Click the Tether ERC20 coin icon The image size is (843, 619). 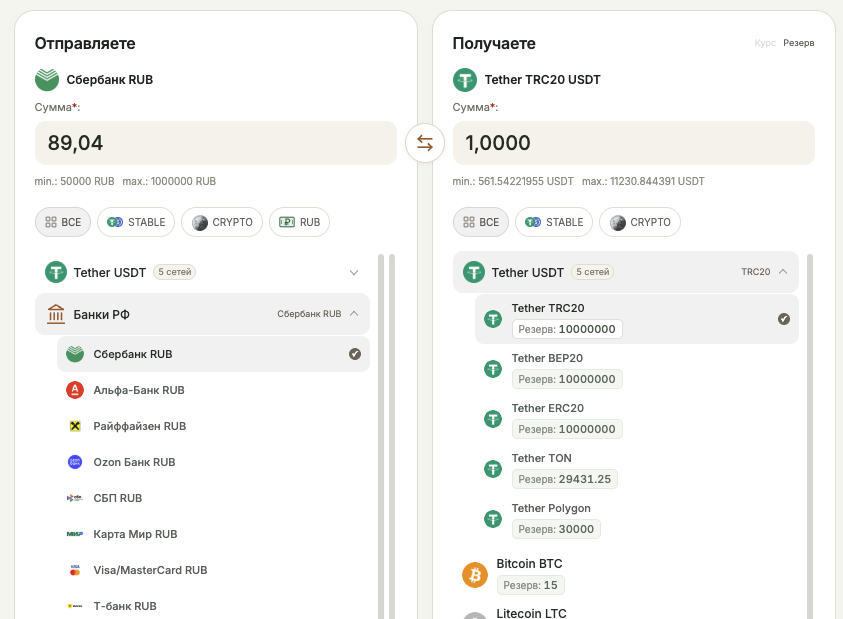(493, 419)
